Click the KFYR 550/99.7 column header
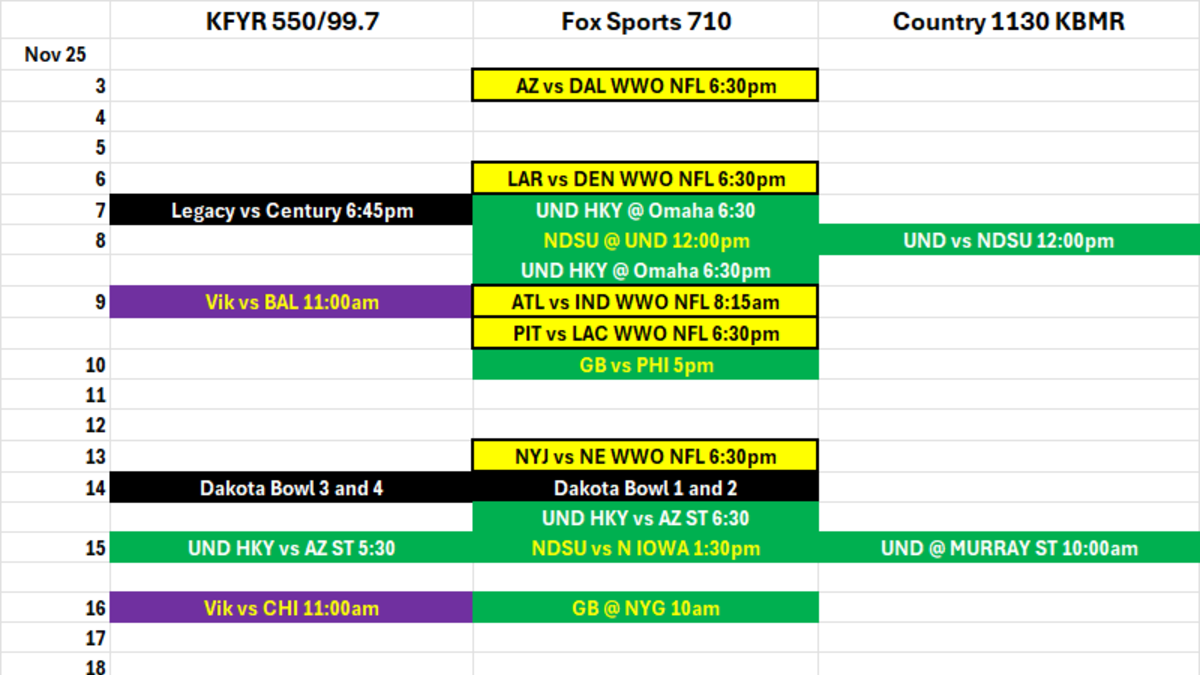 click(291, 21)
